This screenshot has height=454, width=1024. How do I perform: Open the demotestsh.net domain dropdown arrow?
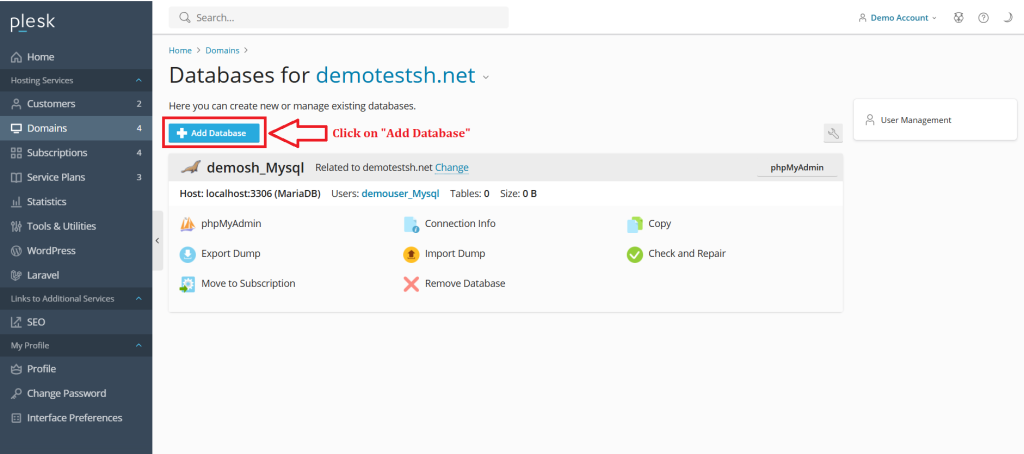485,78
